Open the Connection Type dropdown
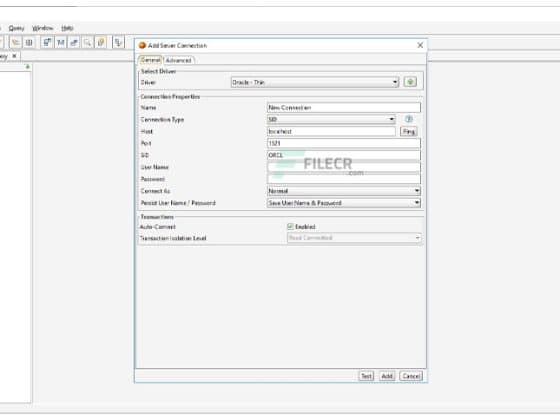The width and height of the screenshot is (560, 420). point(331,119)
